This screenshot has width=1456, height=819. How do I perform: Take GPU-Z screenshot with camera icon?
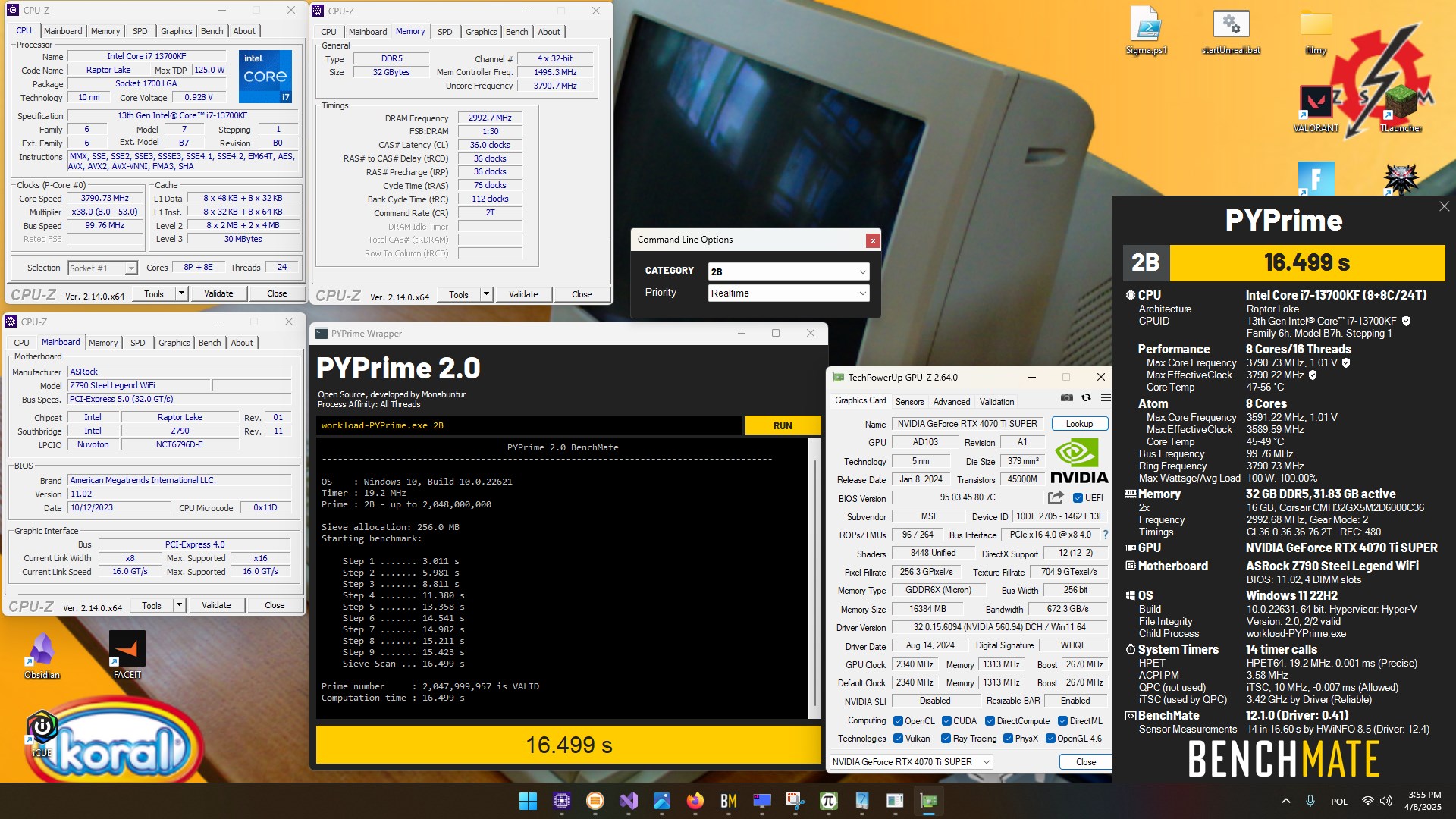(x=1067, y=397)
